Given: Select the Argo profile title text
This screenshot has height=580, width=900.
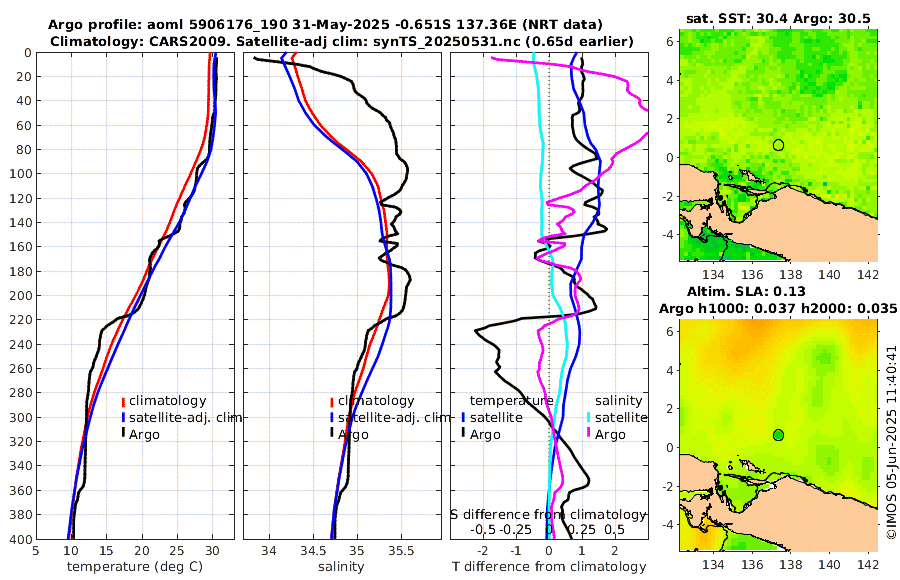Looking at the screenshot, I should 325,25.
